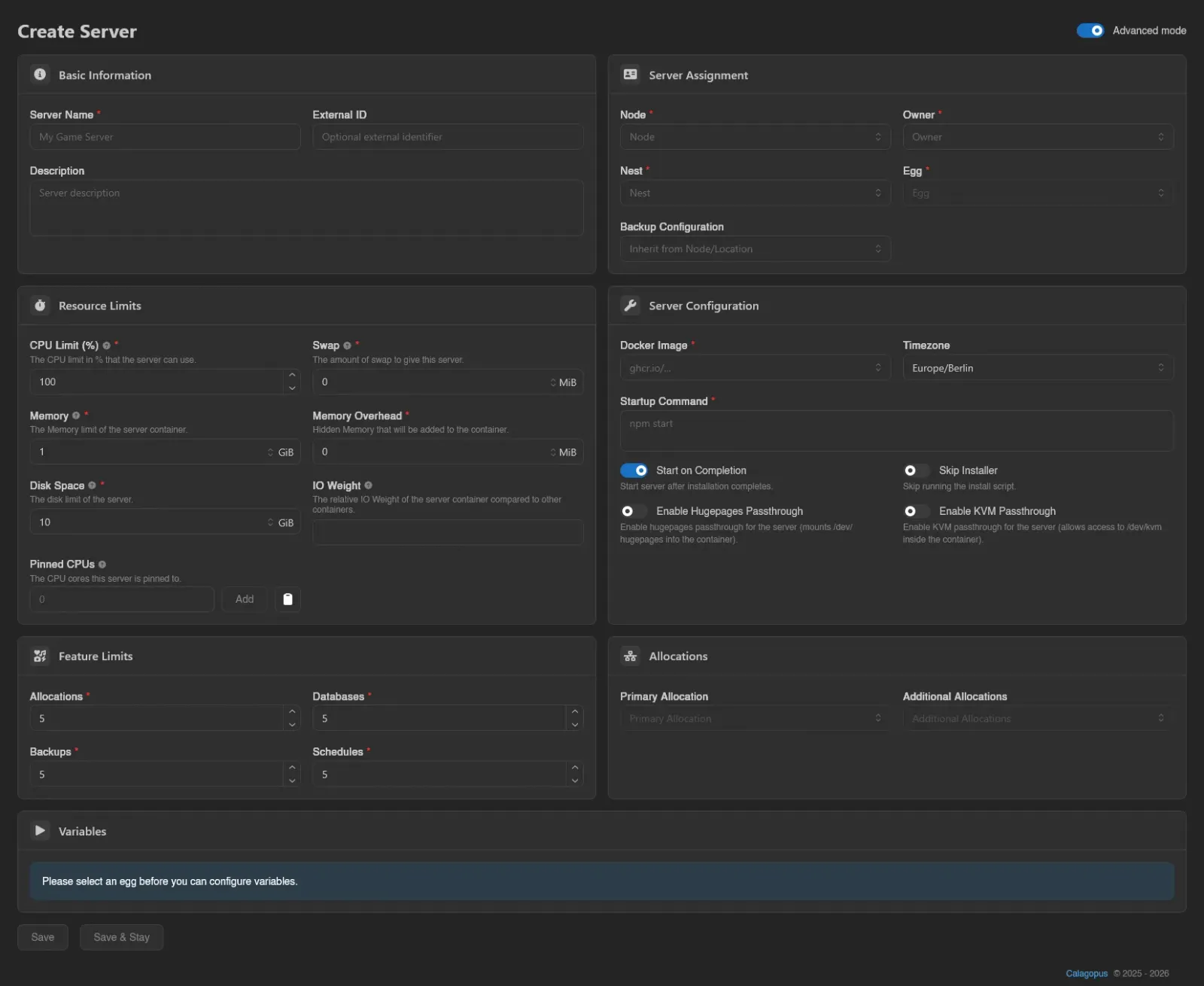Open the Calagopus footer link
Viewport: 1204px width, 986px height.
[x=1087, y=973]
